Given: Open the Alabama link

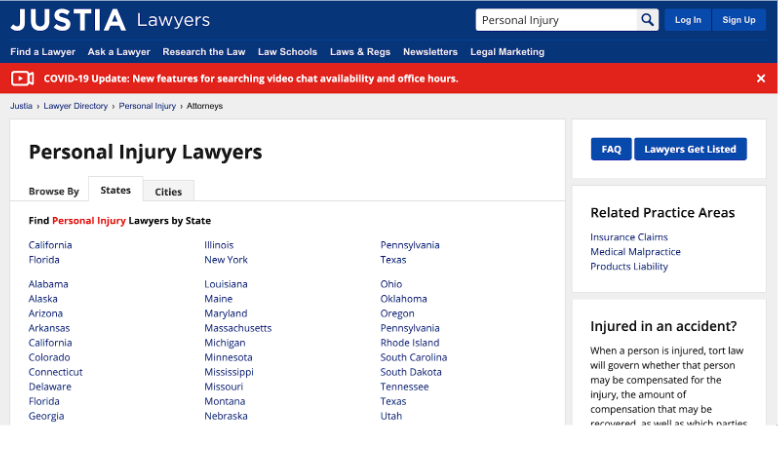Looking at the screenshot, I should coord(48,284).
